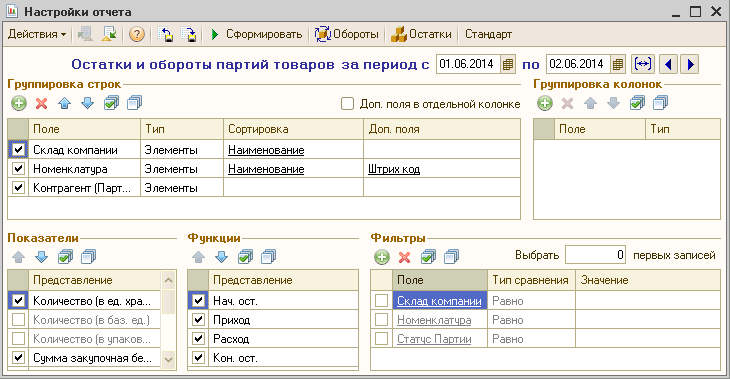This screenshot has height=379, width=730.
Task: Click the help question-mark icon in toolbar
Action: [x=136, y=34]
